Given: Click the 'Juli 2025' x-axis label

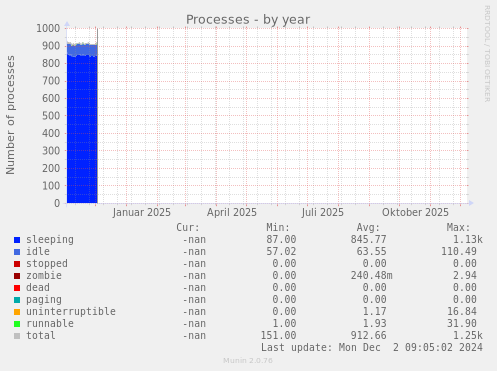Looking at the screenshot, I should [x=323, y=212].
